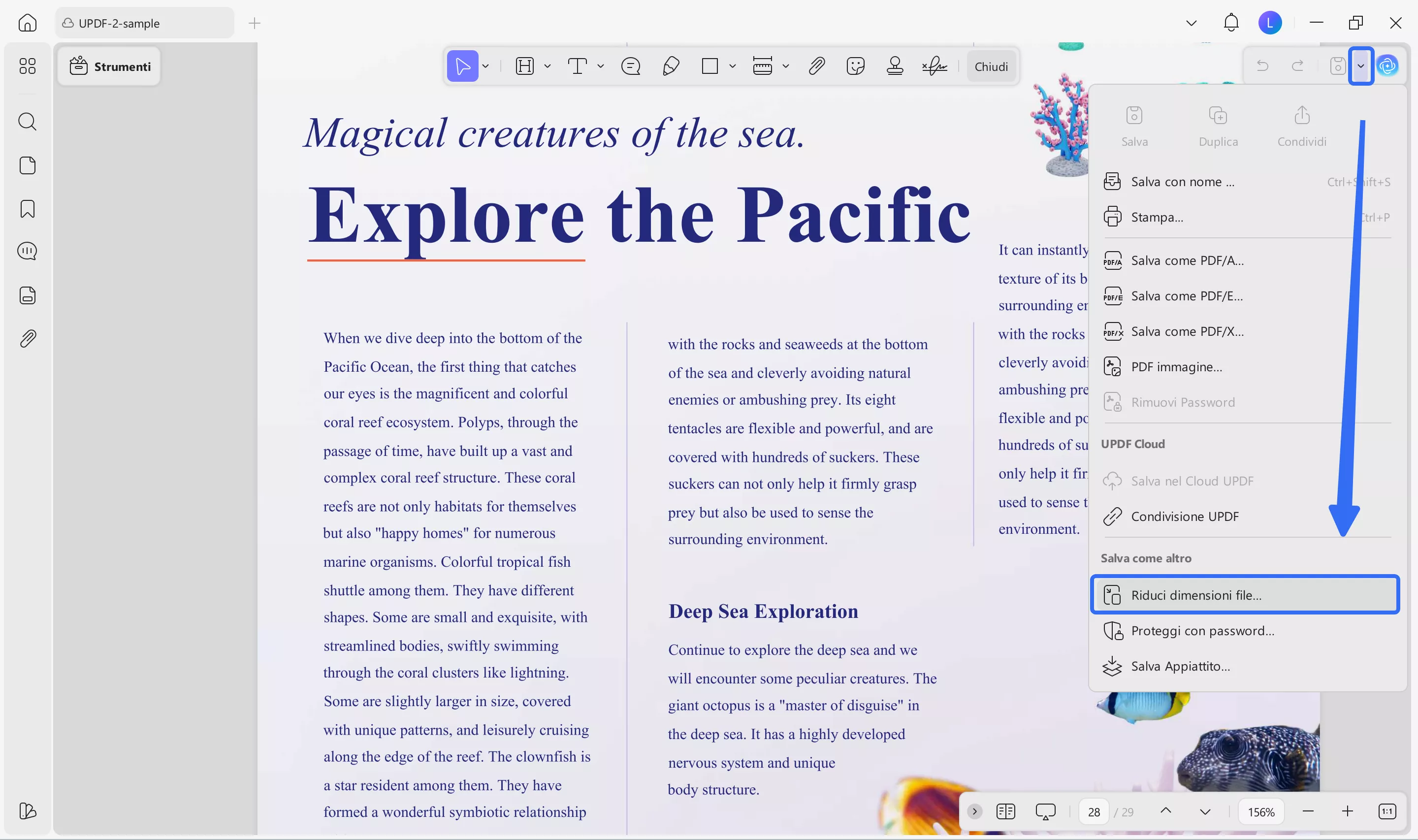Image resolution: width=1418 pixels, height=840 pixels.
Task: Open the bookmarks panel in sidebar
Action: coord(27,209)
